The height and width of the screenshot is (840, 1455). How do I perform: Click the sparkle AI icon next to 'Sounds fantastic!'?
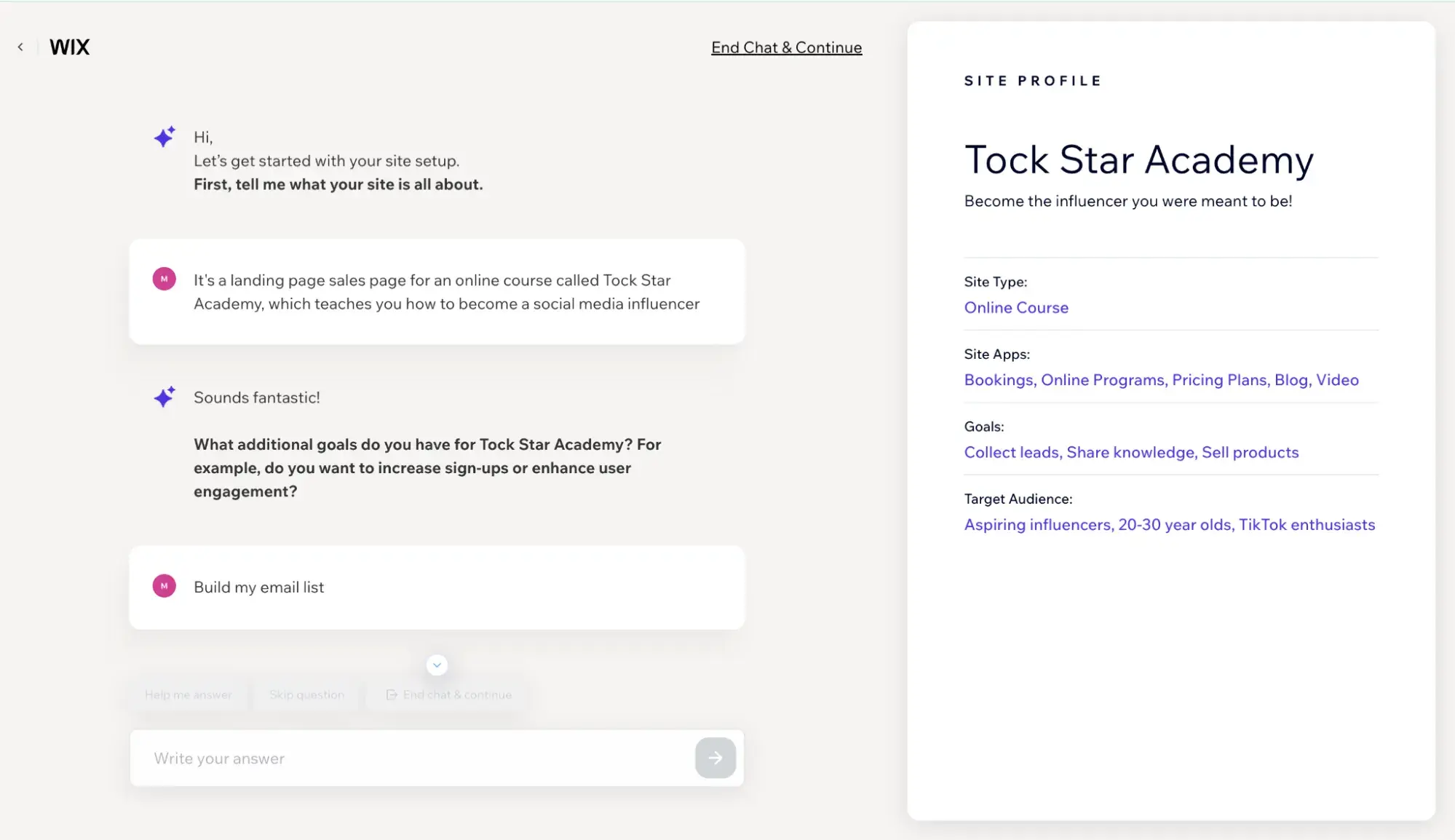(164, 397)
